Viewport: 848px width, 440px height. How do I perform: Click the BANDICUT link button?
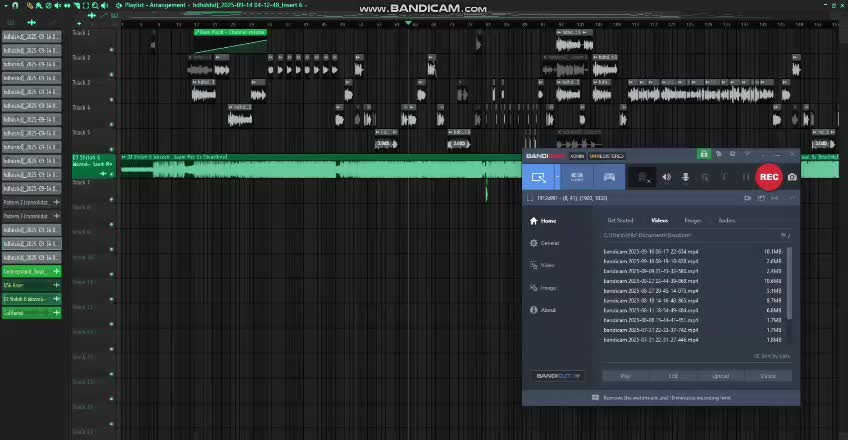(558, 376)
